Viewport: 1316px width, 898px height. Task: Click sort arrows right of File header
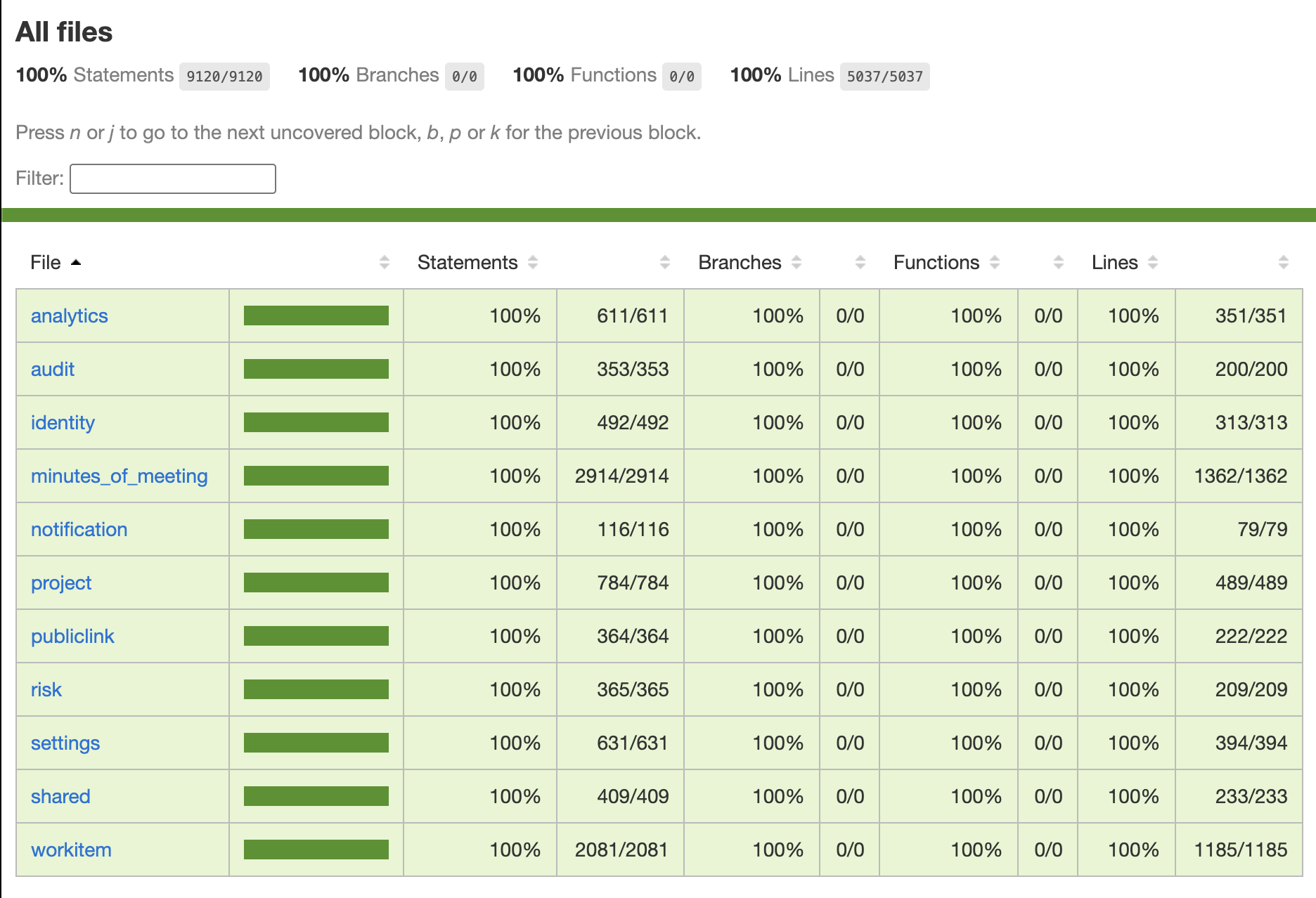(384, 263)
